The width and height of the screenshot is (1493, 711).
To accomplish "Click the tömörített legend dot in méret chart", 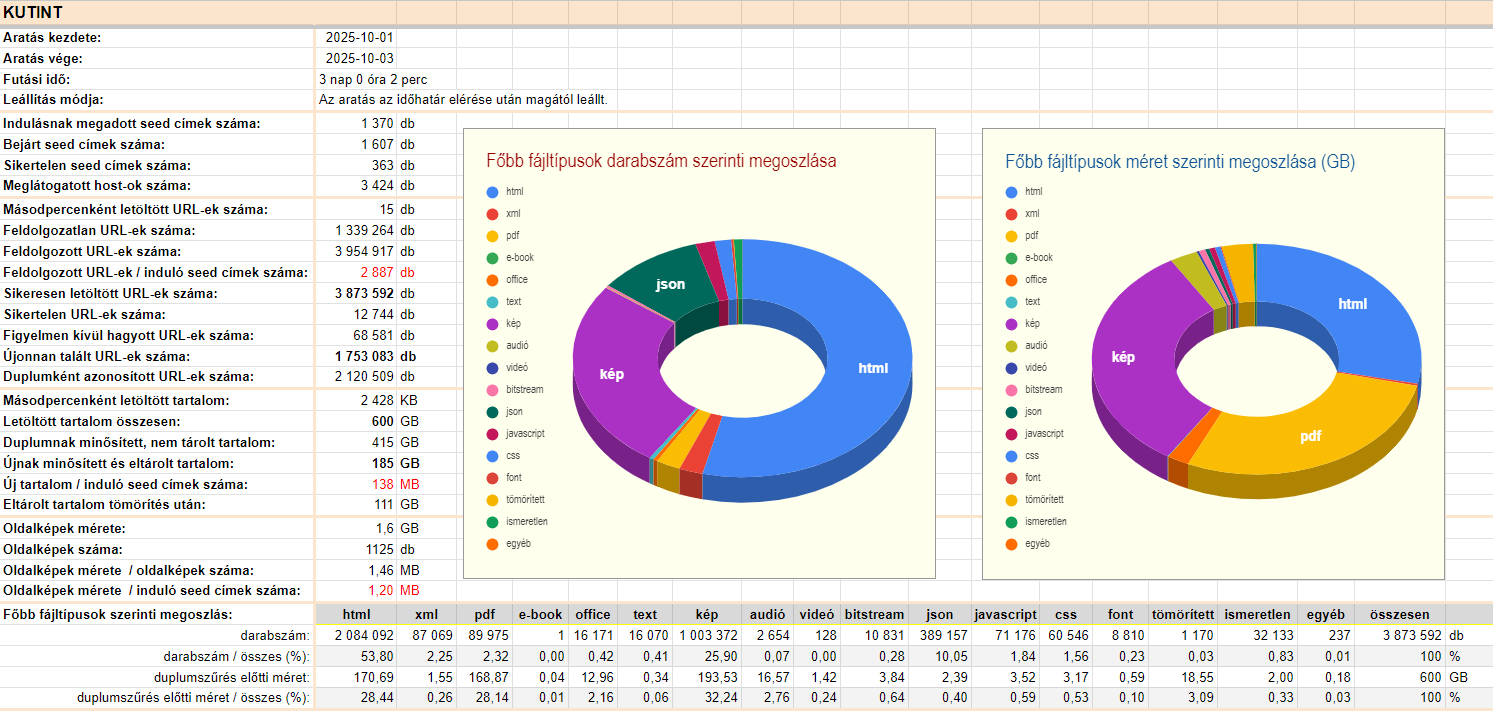I will pyautogui.click(x=1011, y=499).
